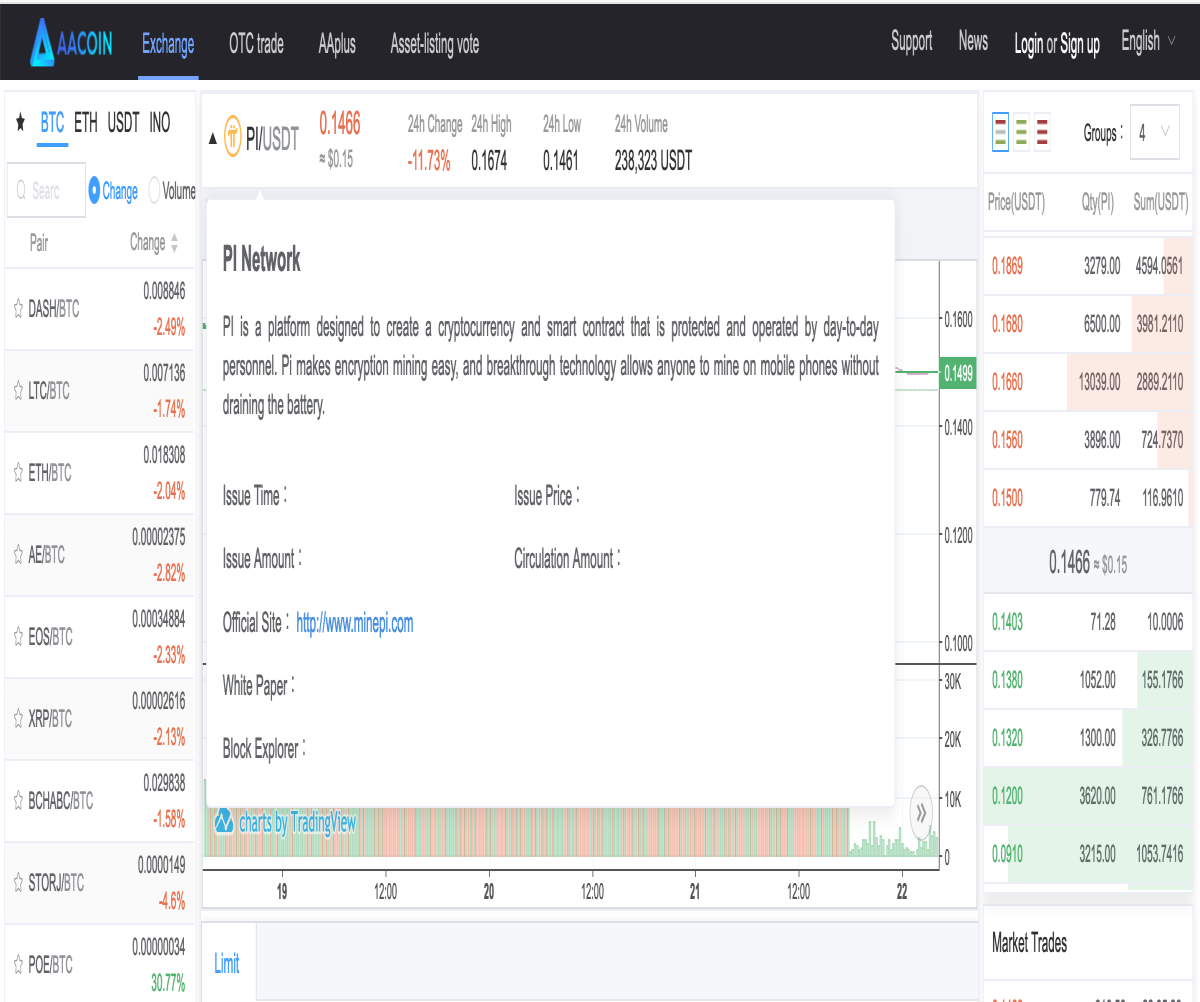Click the Market Trades heading
This screenshot has width=1200, height=1002.
[x=1029, y=943]
